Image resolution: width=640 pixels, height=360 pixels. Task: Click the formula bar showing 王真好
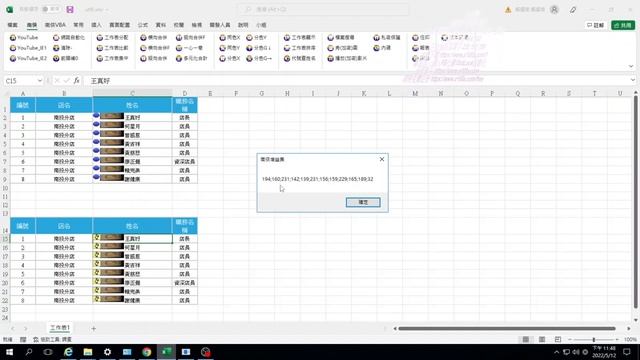coord(359,81)
